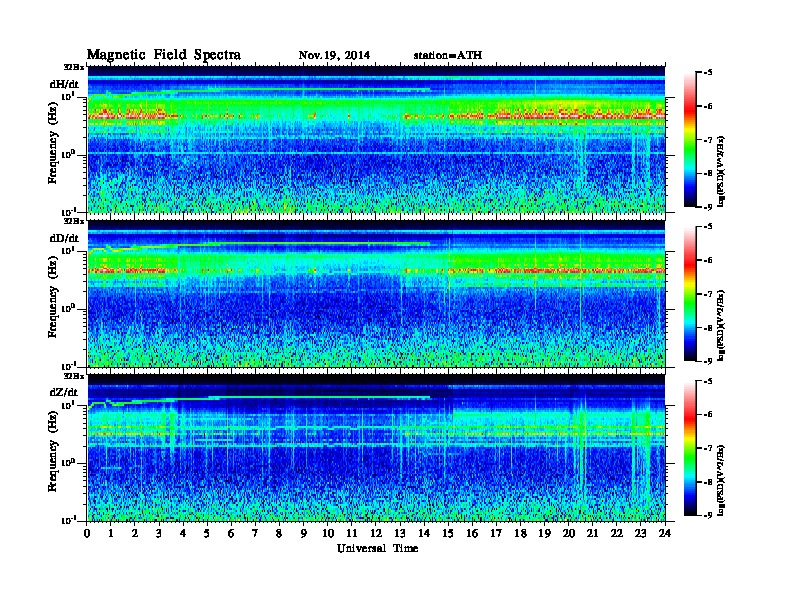Click the dD/dt spectrogram plot area
Screen dimensions: 792x612
pos(376,293)
